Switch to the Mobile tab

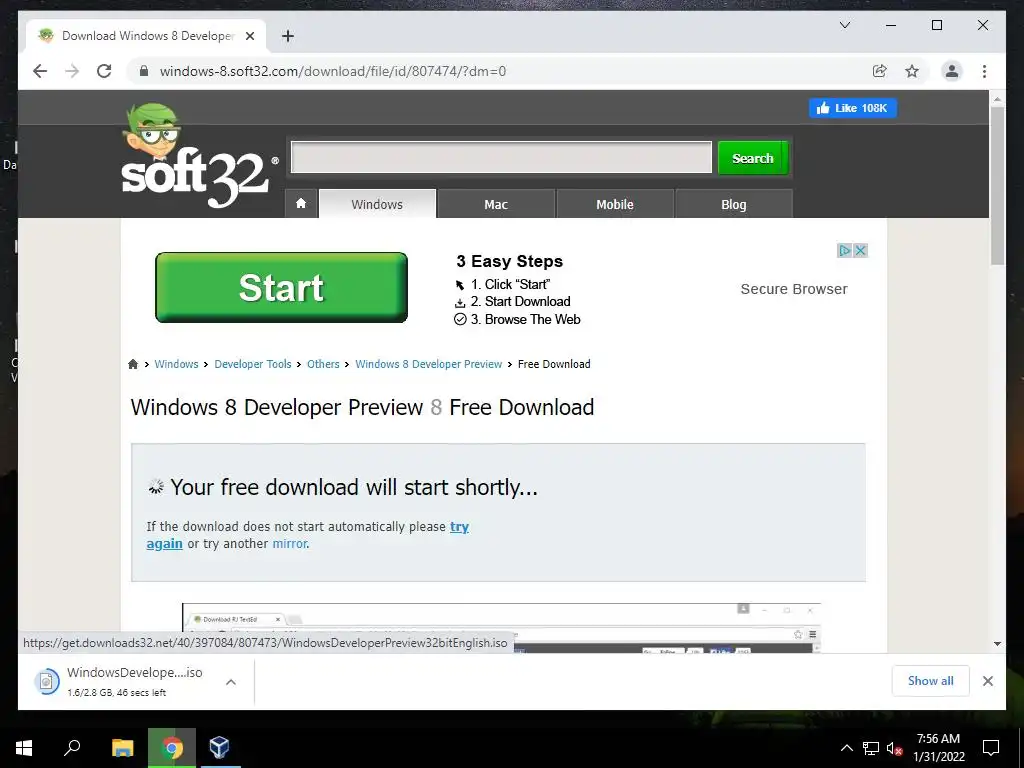[615, 204]
